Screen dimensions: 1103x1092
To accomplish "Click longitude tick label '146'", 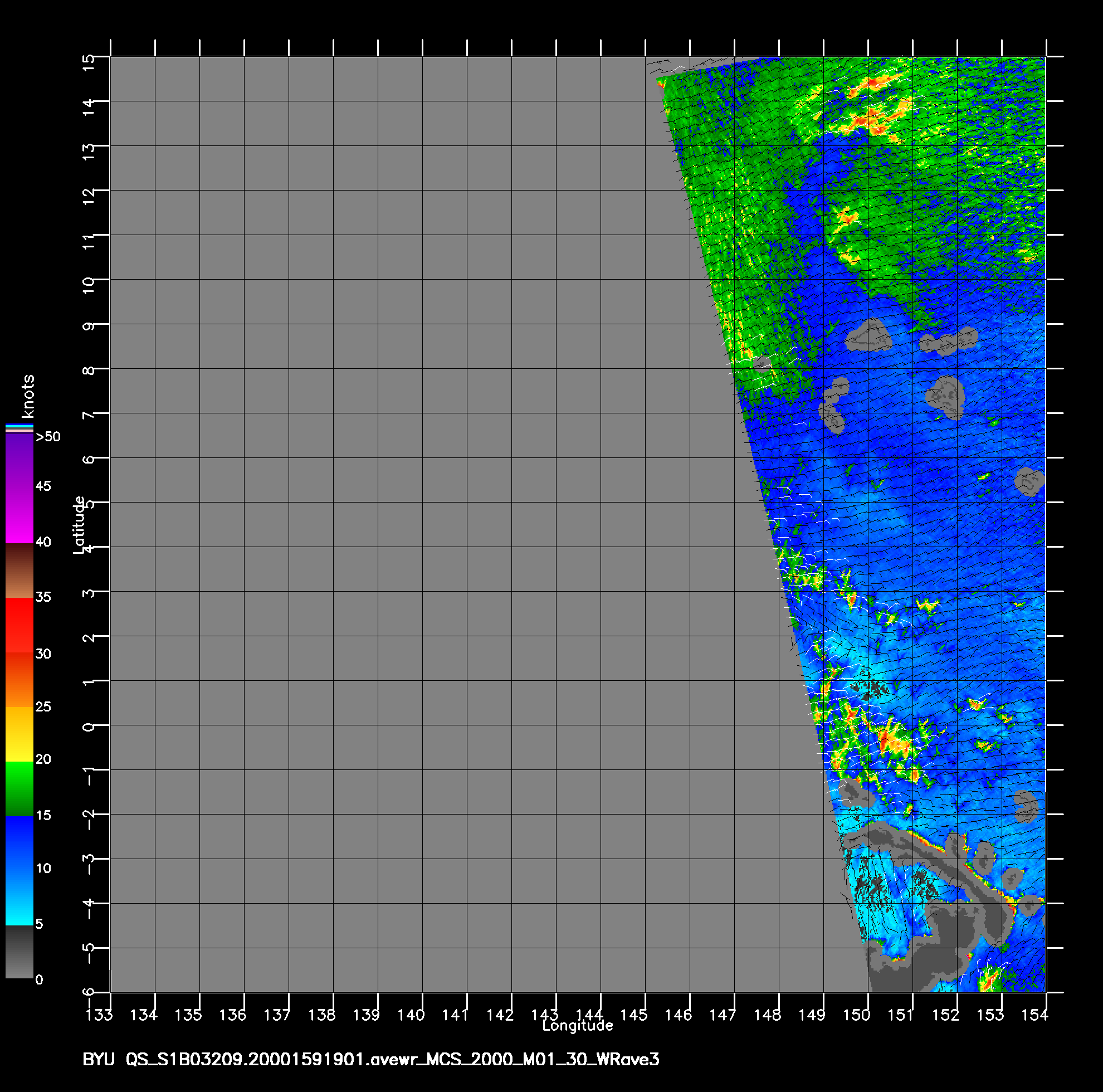I will pyautogui.click(x=677, y=1015).
